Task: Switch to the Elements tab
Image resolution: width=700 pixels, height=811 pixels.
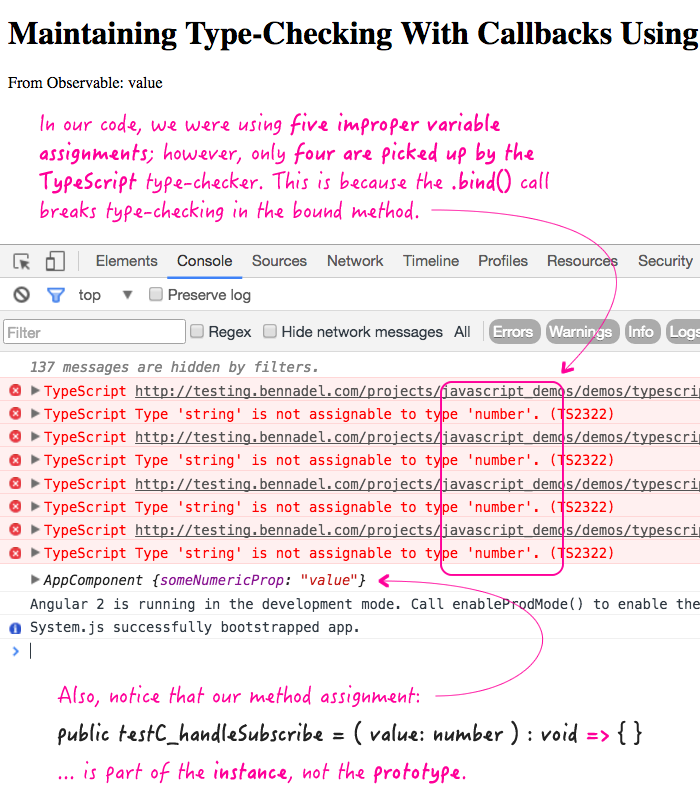Action: point(126,261)
